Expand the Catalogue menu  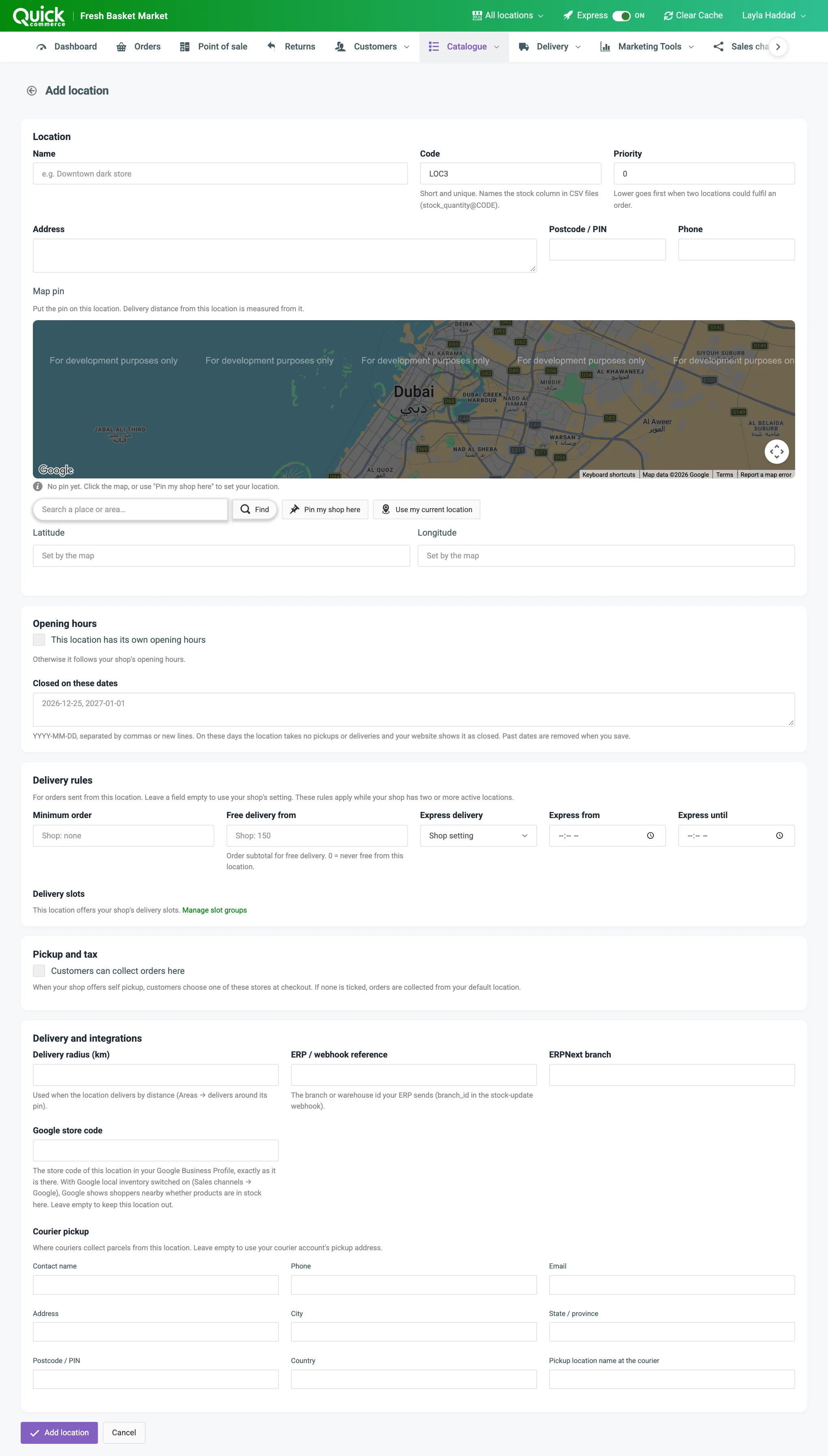[464, 47]
